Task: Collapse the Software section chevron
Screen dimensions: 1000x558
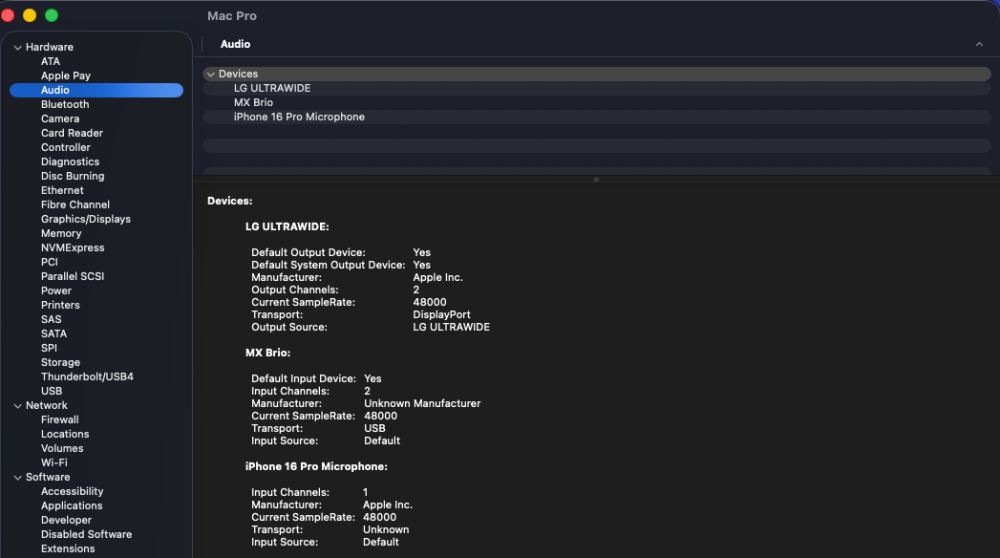Action: 18,477
